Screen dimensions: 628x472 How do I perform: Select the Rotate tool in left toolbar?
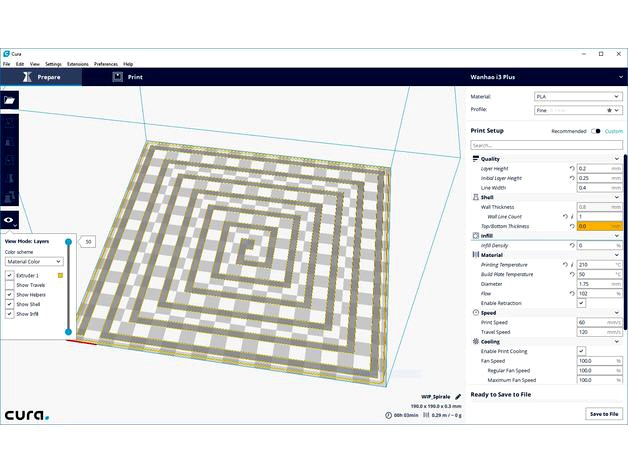point(9,160)
